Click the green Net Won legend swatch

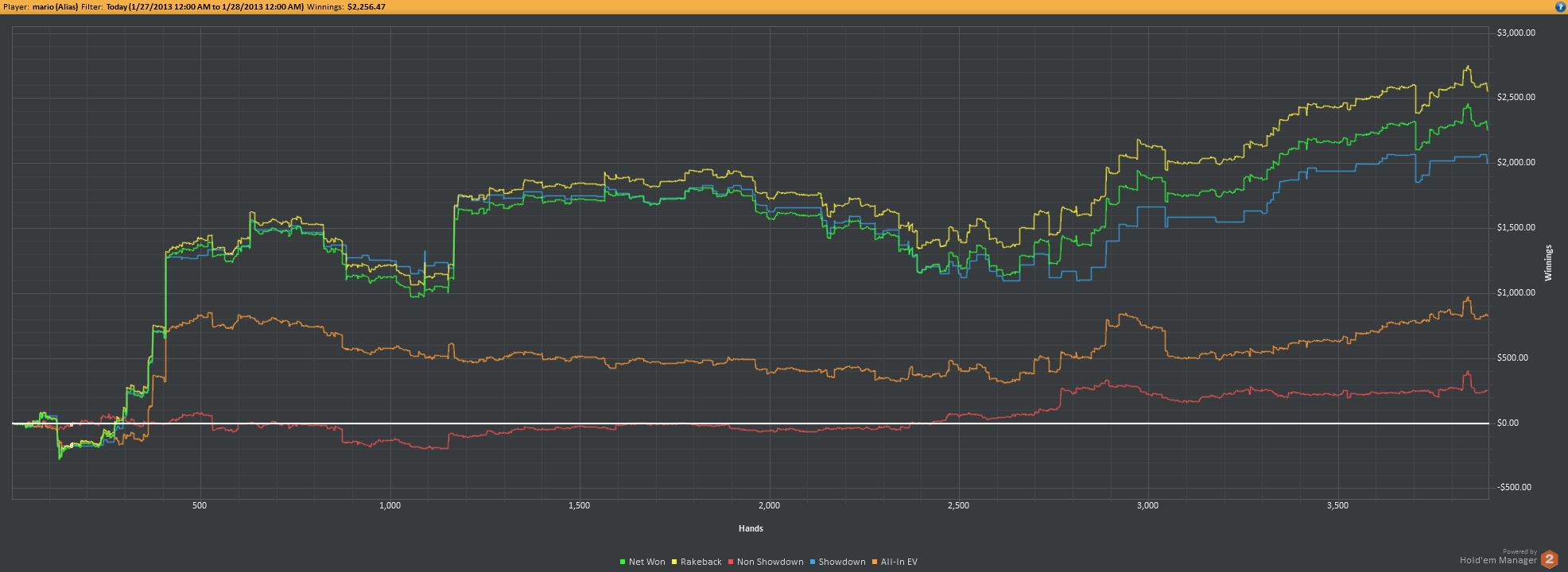(623, 562)
